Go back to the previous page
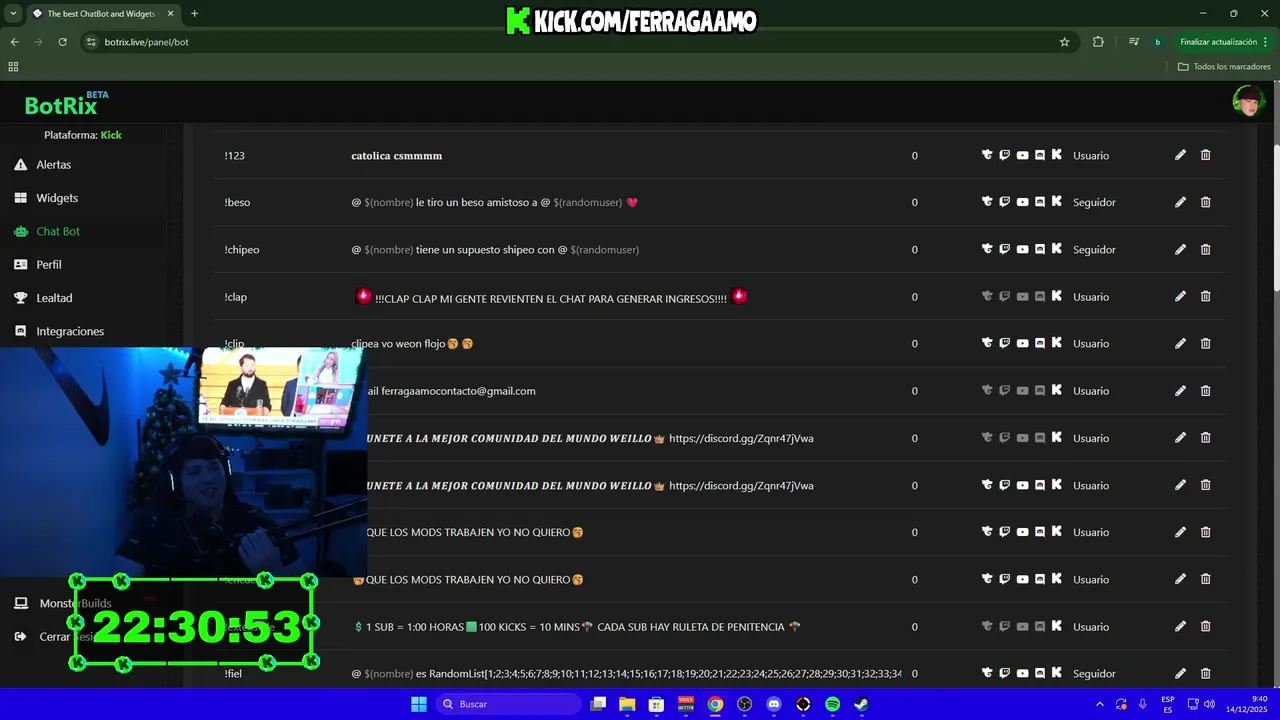1280x720 pixels. click(14, 42)
